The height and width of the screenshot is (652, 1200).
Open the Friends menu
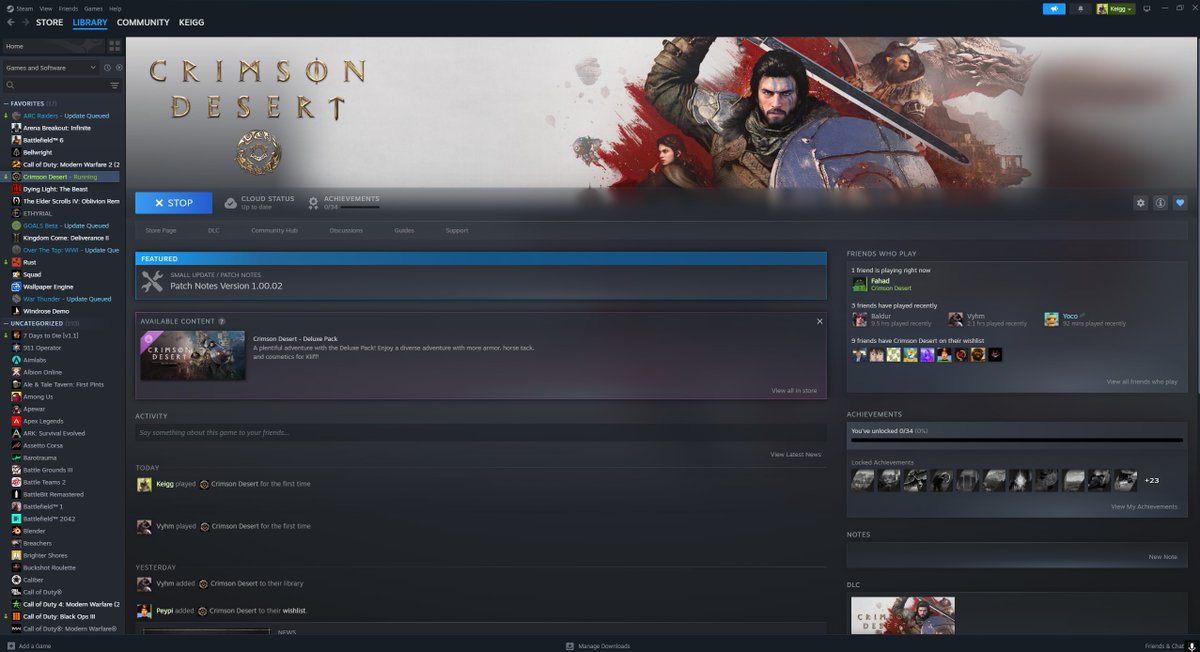click(x=68, y=8)
